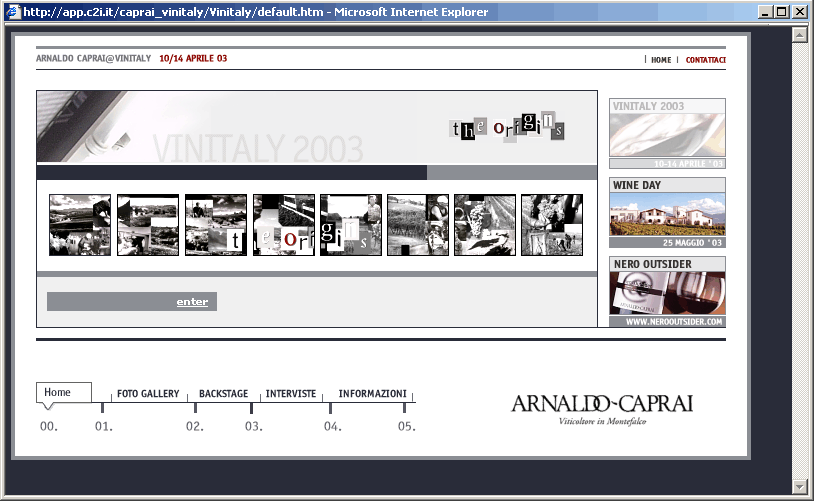Open the INTERVISTE section

coord(291,394)
